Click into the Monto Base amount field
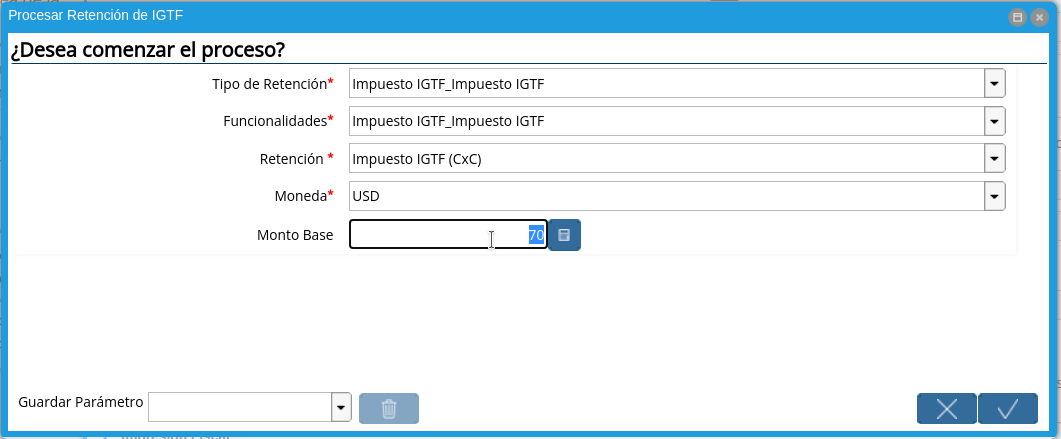This screenshot has height=439, width=1061. 447,235
